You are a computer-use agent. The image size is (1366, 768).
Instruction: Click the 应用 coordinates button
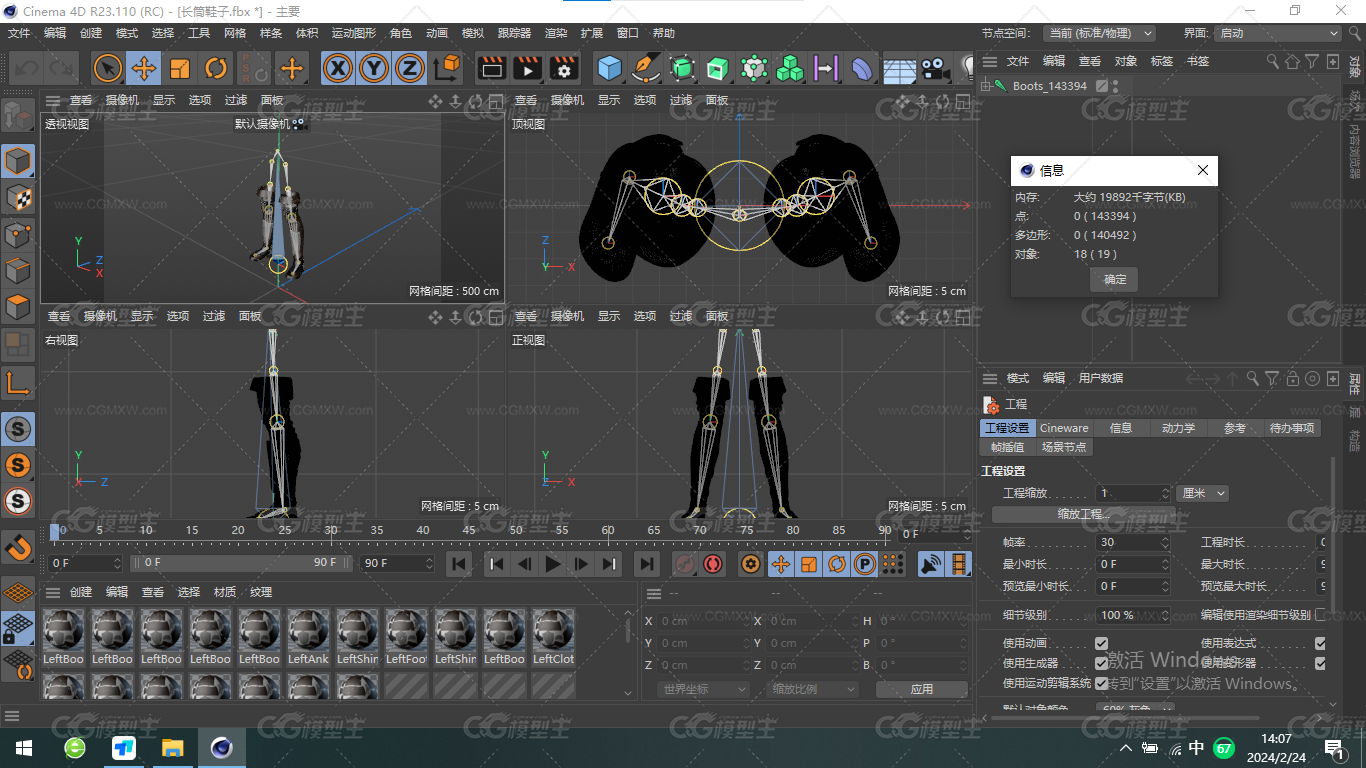pos(921,689)
